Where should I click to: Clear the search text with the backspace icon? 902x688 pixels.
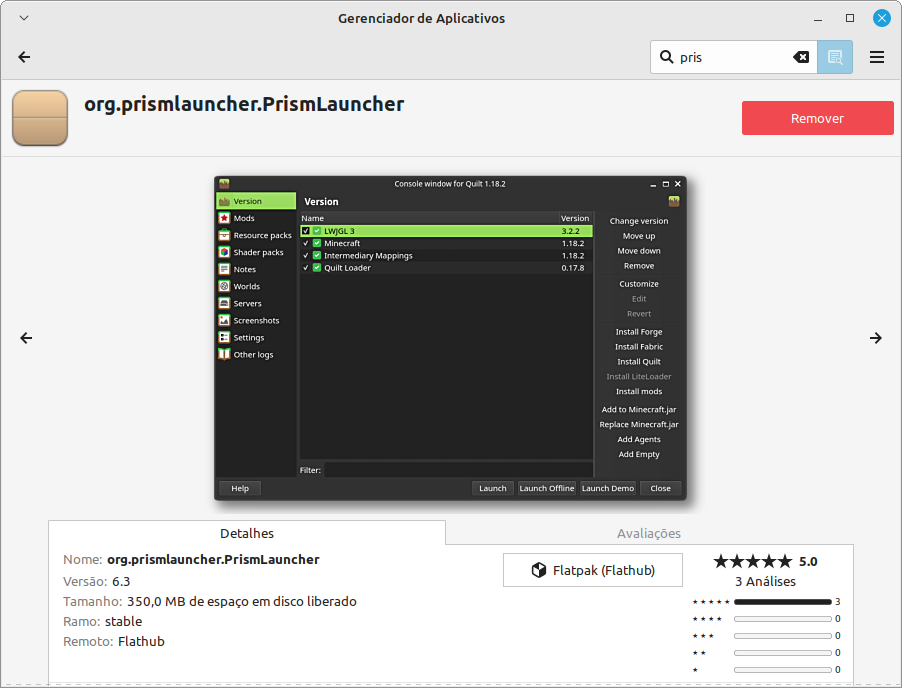click(801, 57)
